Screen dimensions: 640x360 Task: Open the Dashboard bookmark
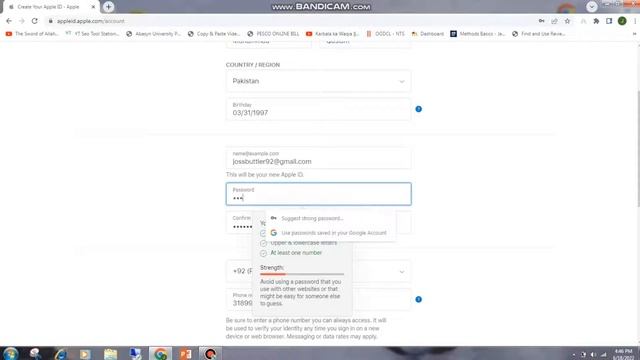(428, 34)
